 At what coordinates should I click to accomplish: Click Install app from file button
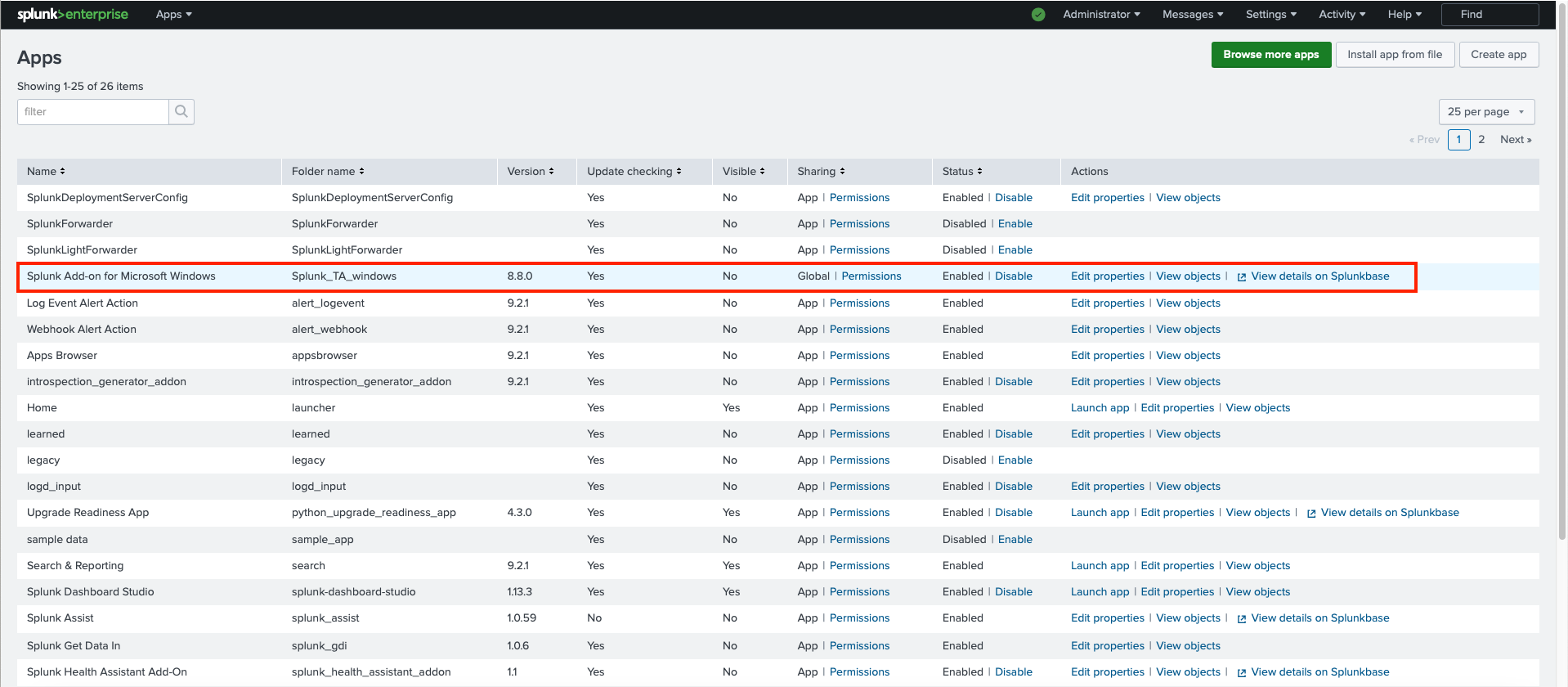1395,55
